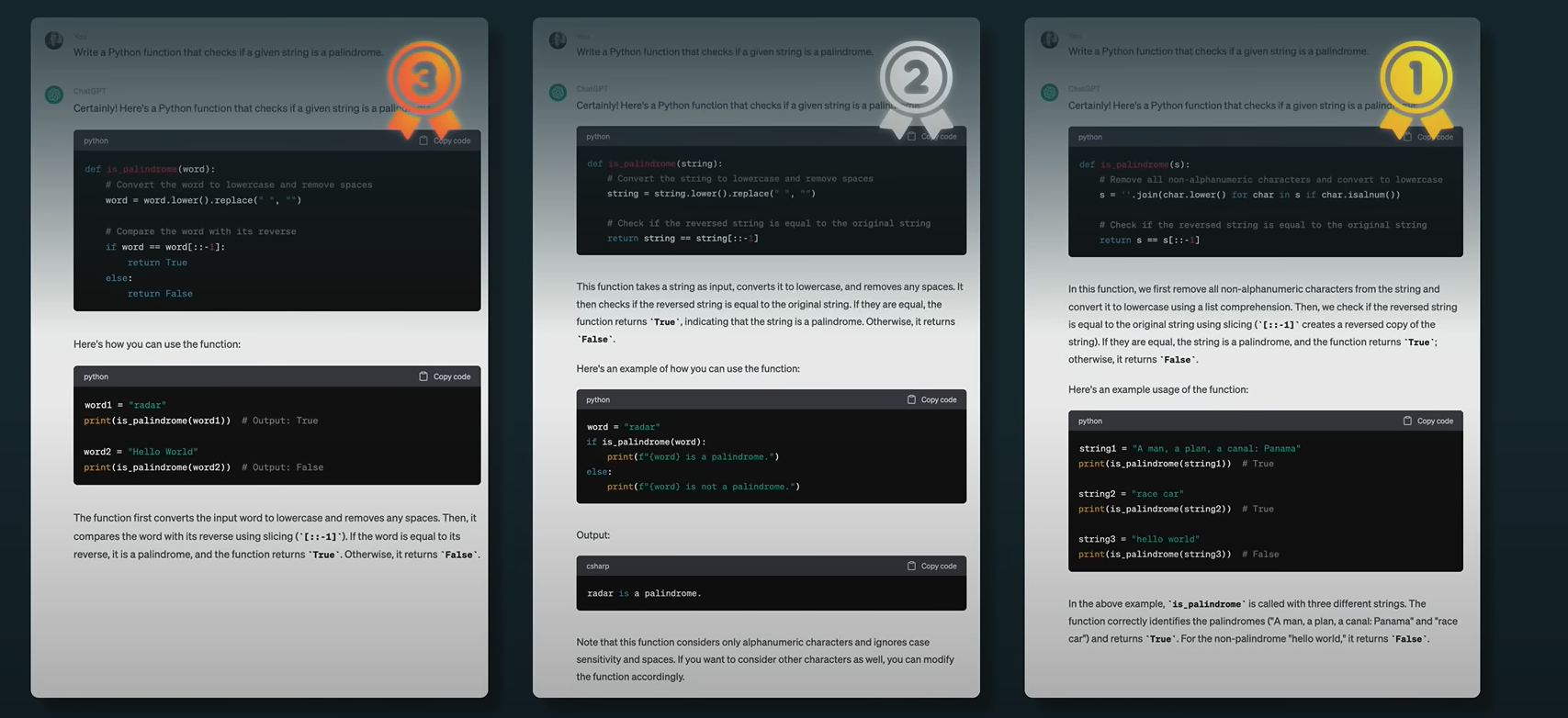Click the output line "radar is a palindrome."

pyautogui.click(x=644, y=593)
